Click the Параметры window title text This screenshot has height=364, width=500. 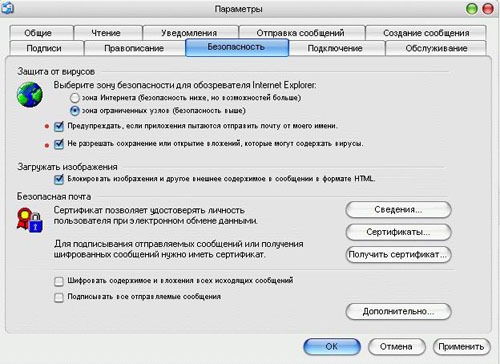pyautogui.click(x=239, y=9)
